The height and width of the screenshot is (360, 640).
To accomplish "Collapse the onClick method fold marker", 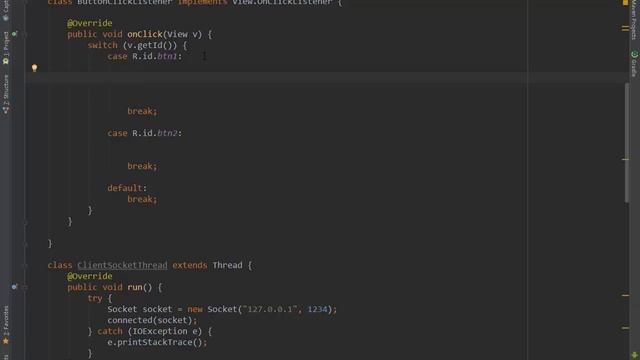I will coord(25,35).
